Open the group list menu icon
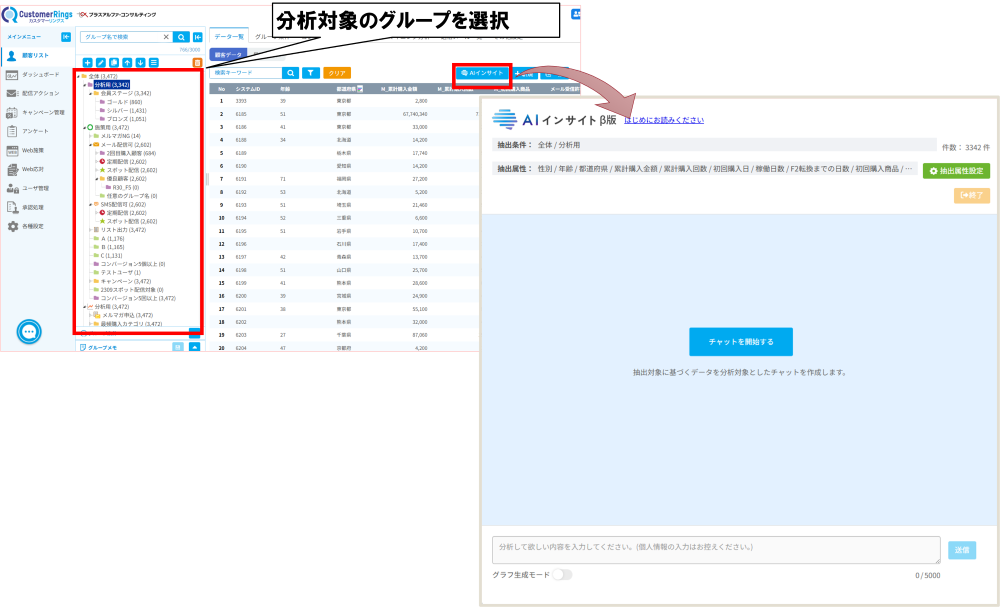The image size is (1000, 607). 154,62
